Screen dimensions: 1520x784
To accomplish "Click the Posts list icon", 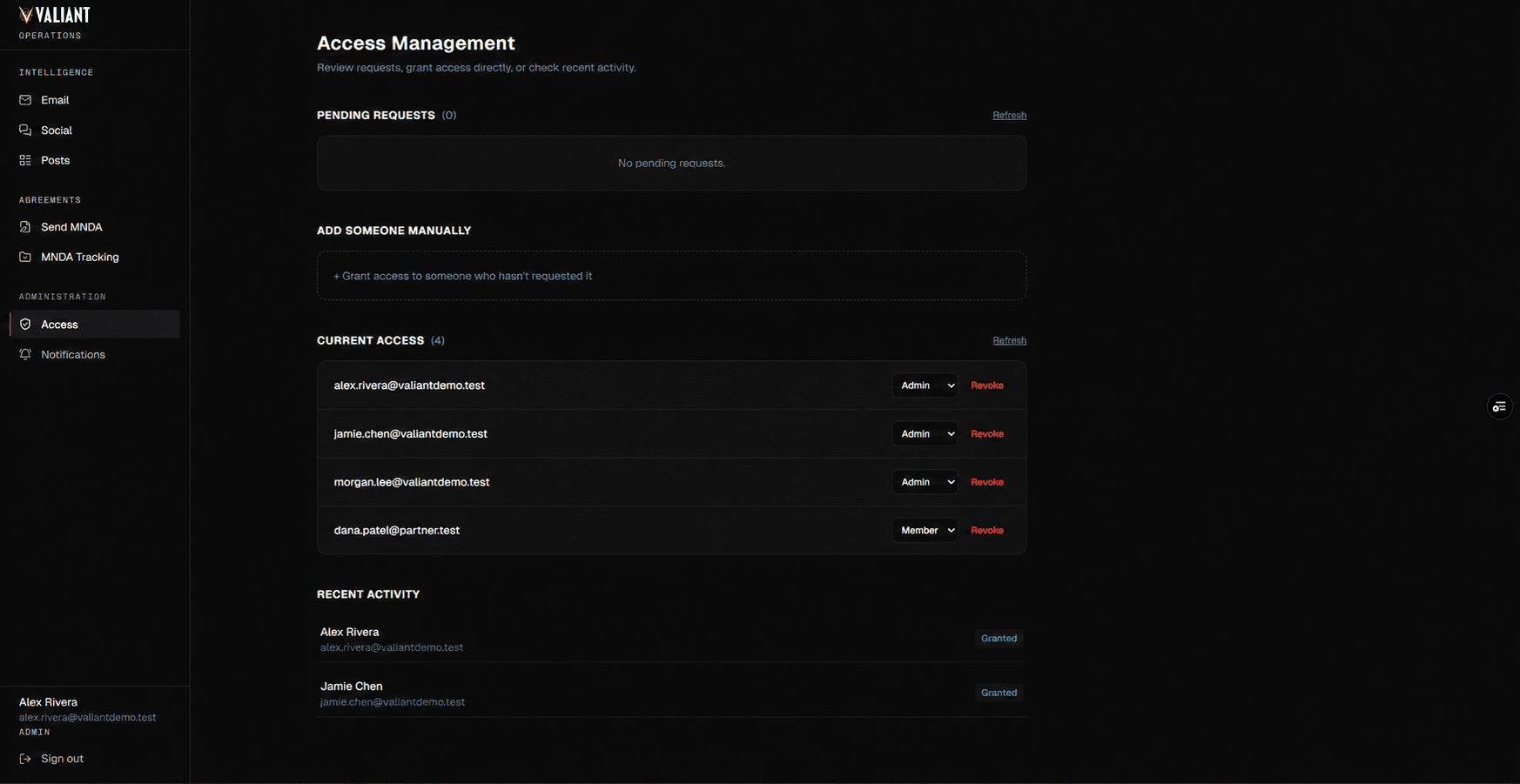I will click(25, 160).
